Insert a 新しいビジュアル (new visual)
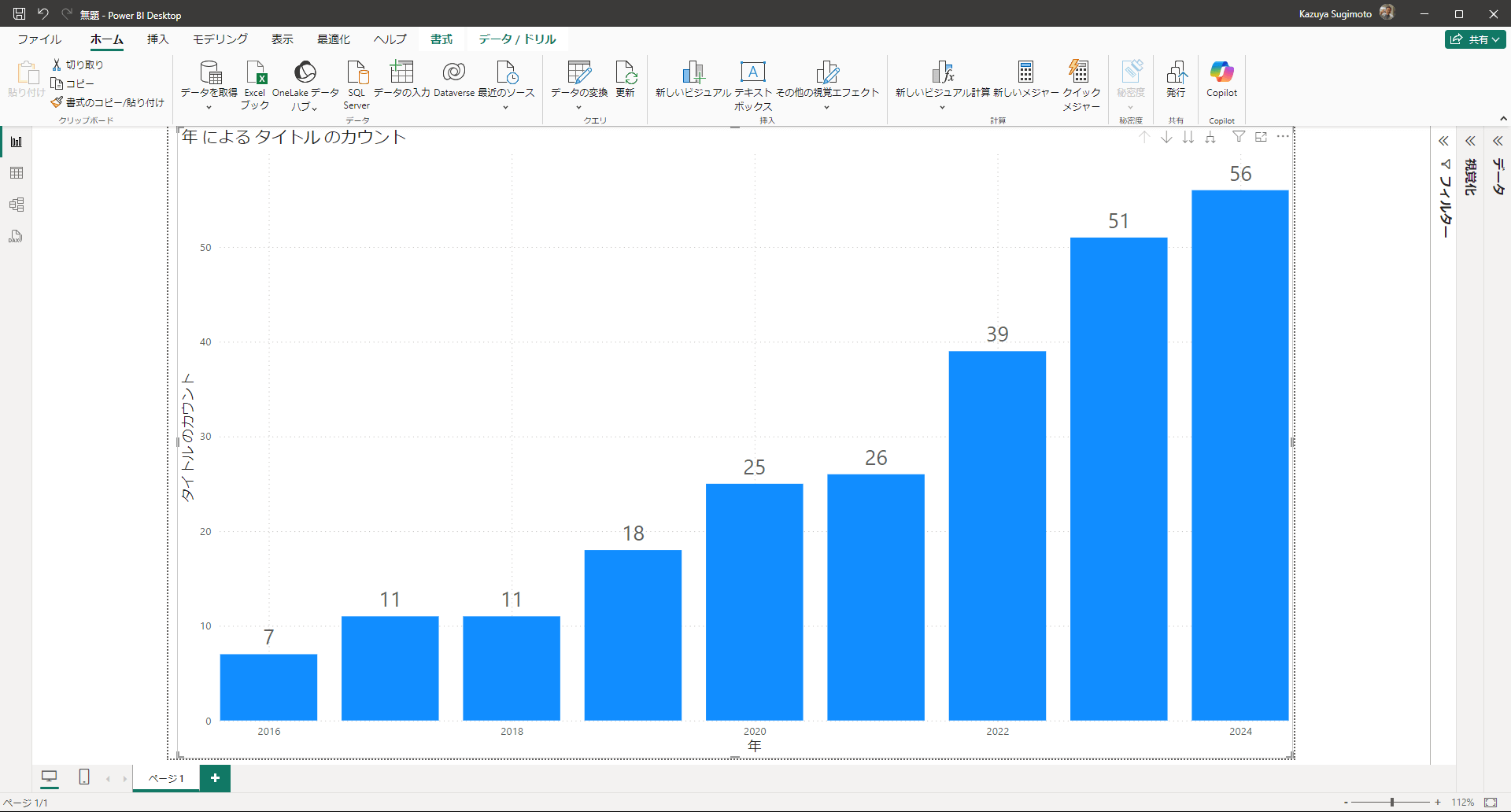1511x812 pixels. (693, 79)
